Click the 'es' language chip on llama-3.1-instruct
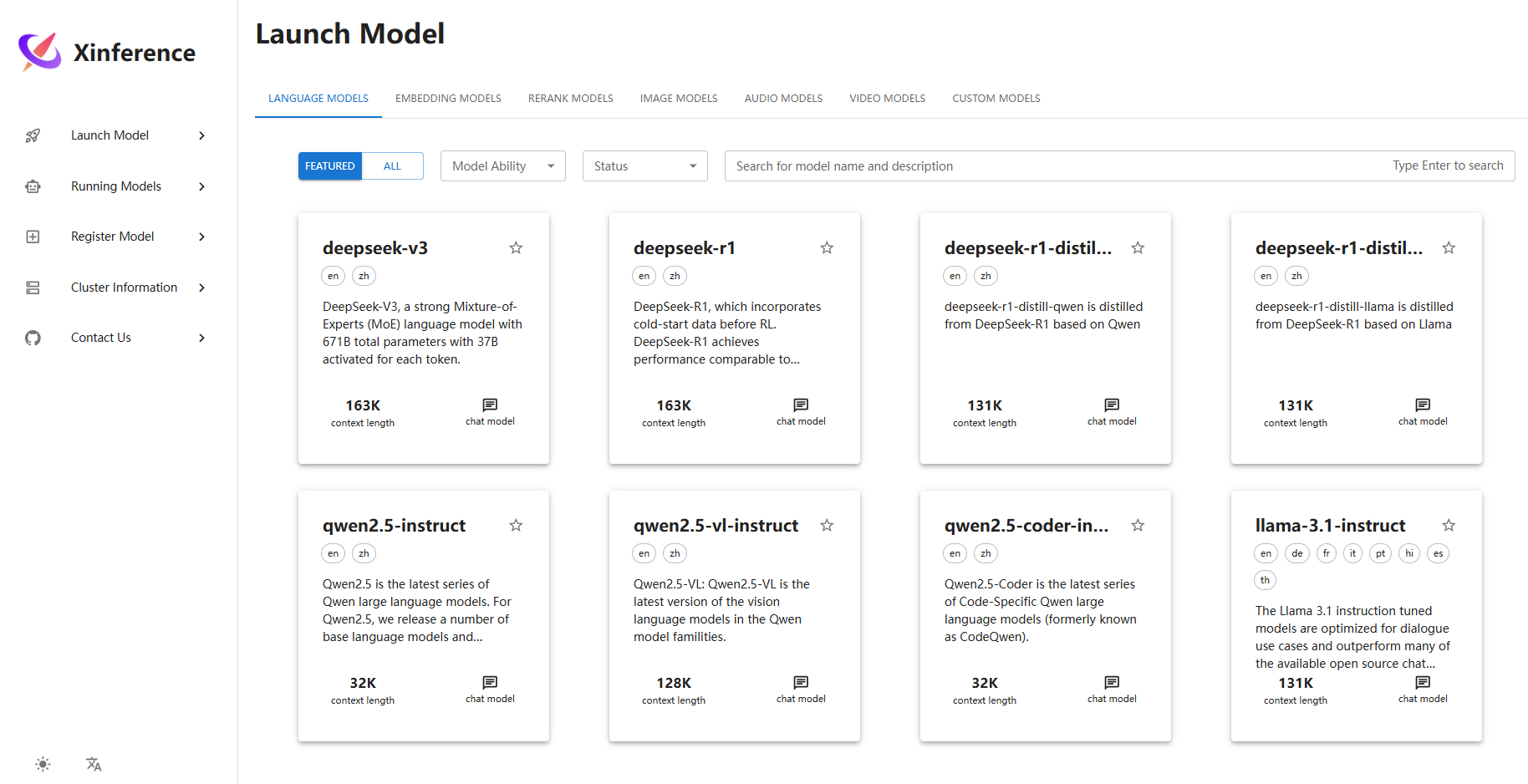Viewport: 1528px width, 784px height. (1439, 553)
